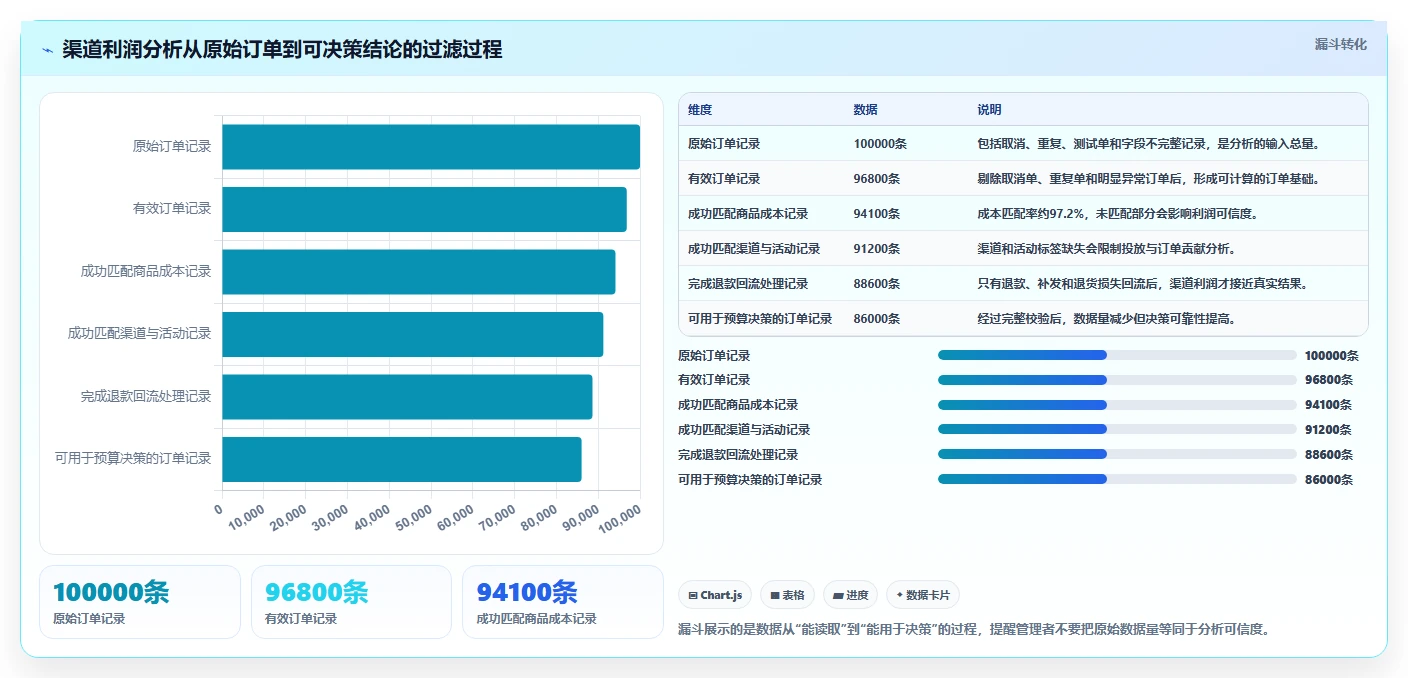
Task: Click the lightning icon beside the title
Action: pyautogui.click(x=47, y=50)
